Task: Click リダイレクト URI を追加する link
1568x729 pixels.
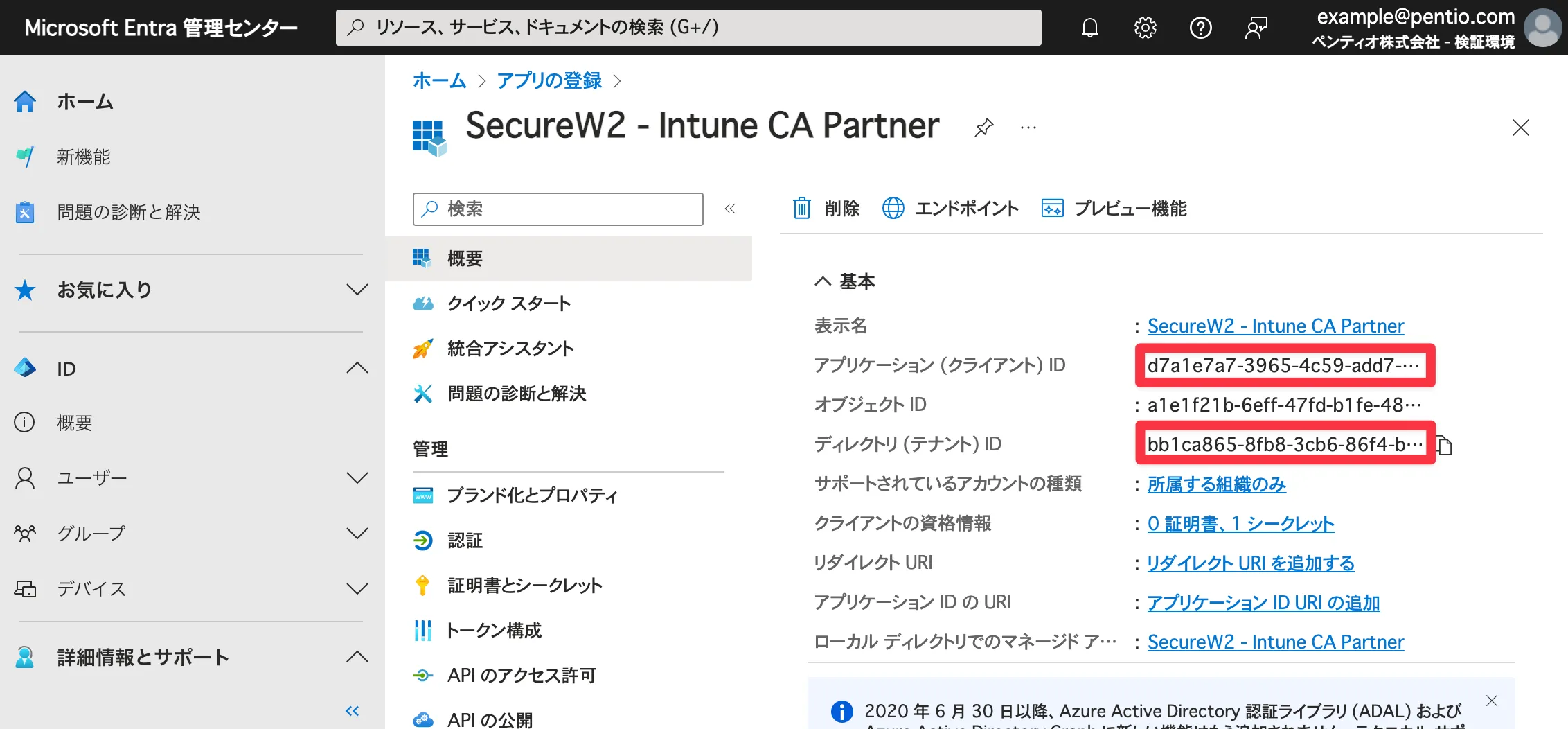Action: (1251, 563)
